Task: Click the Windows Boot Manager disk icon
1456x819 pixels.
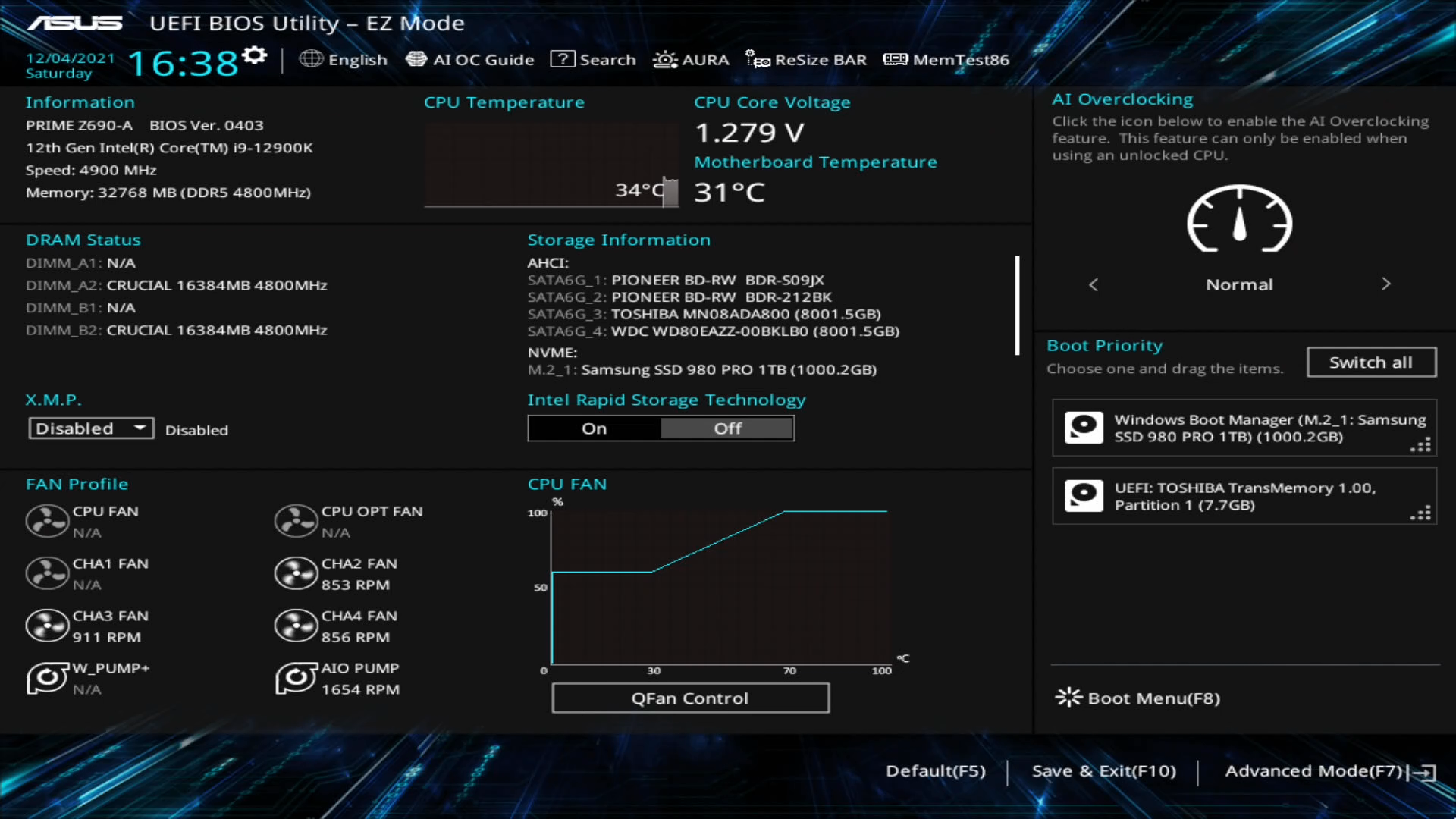Action: 1084,428
